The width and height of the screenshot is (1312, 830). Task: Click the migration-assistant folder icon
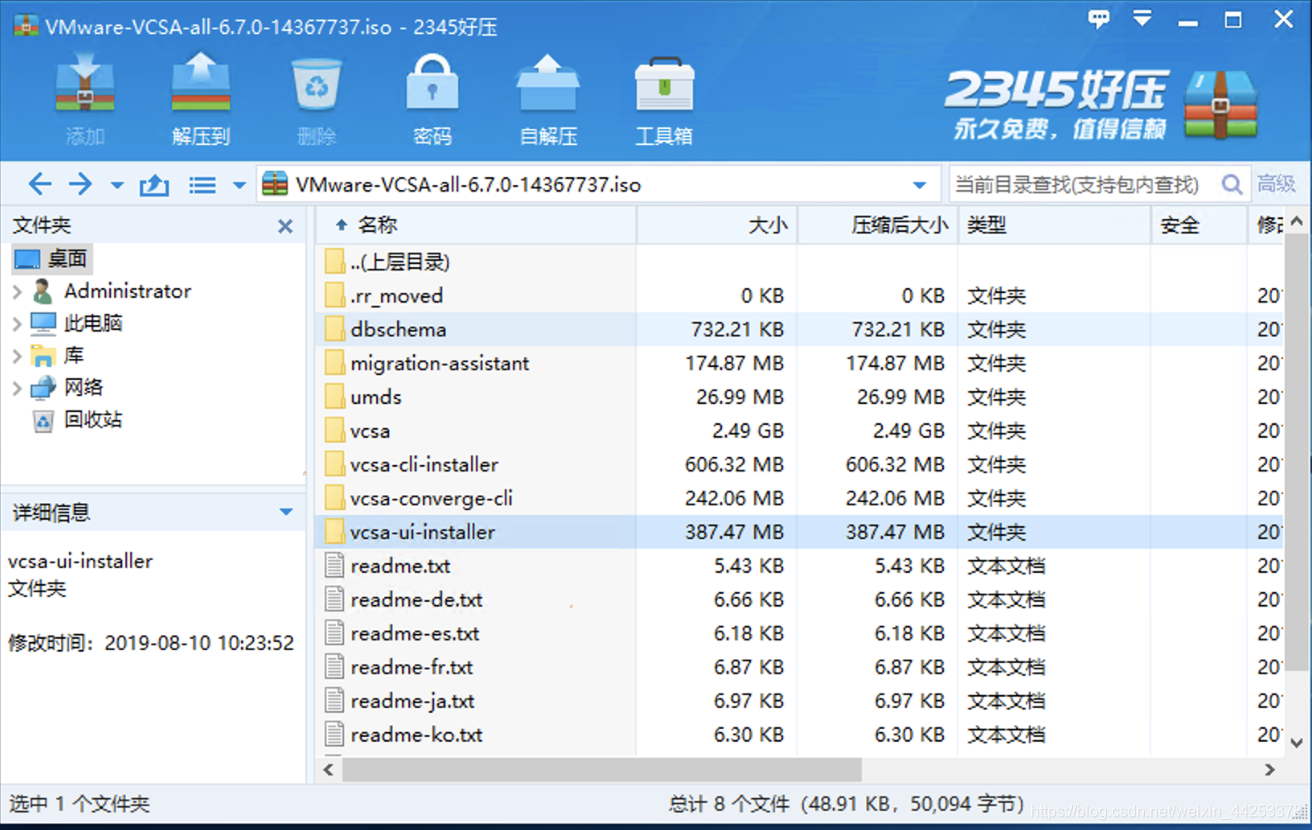(335, 363)
